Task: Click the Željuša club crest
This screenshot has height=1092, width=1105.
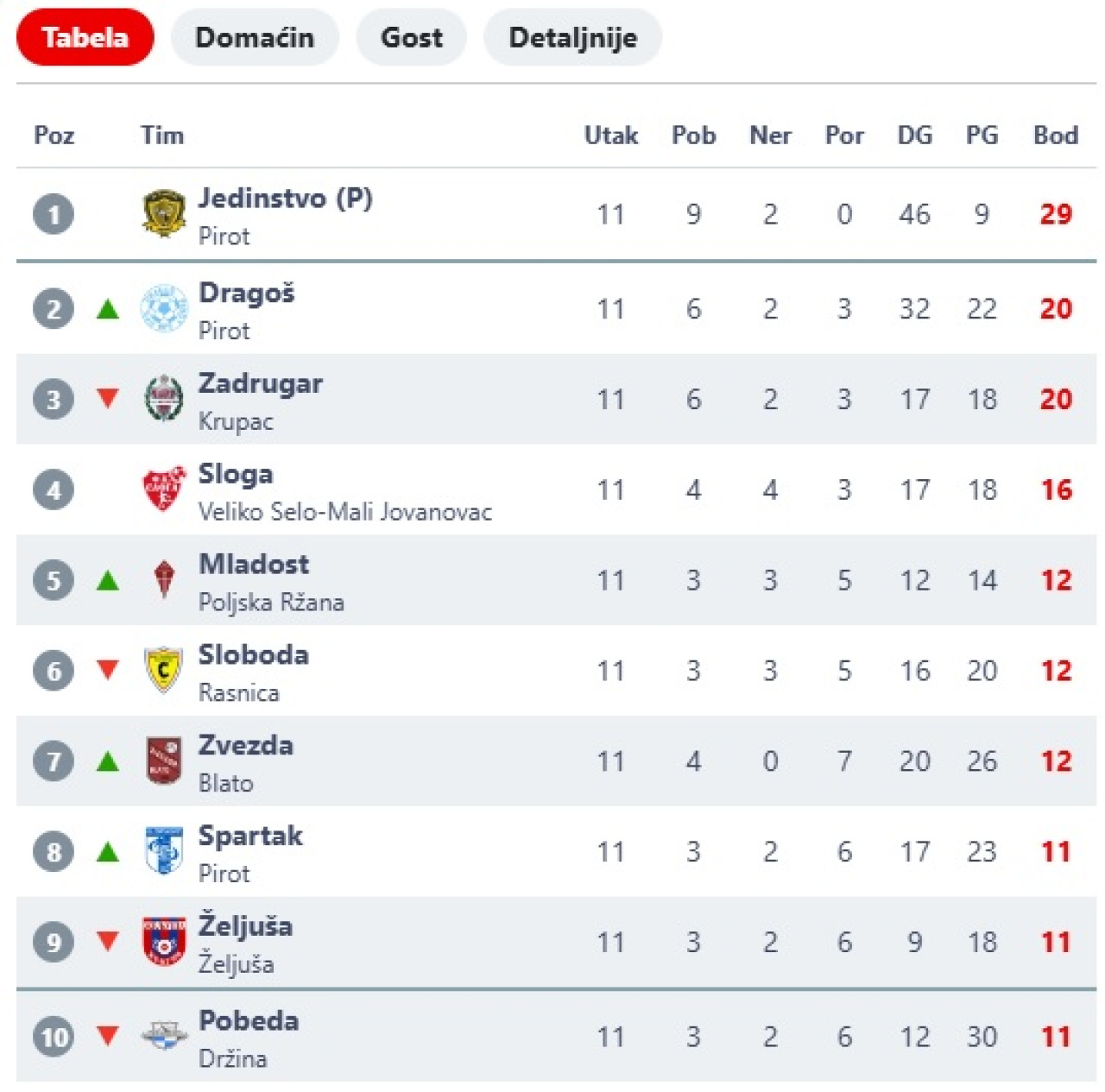Action: (x=163, y=942)
